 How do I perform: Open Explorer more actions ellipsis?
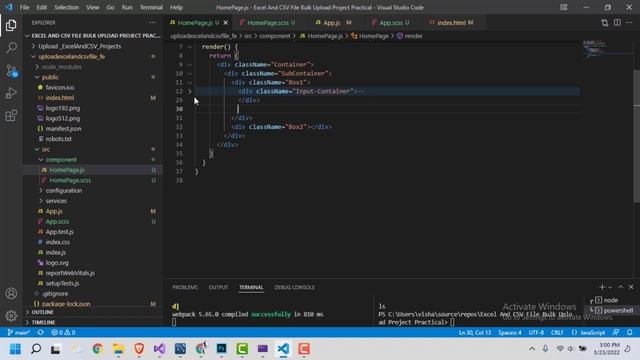(152, 23)
